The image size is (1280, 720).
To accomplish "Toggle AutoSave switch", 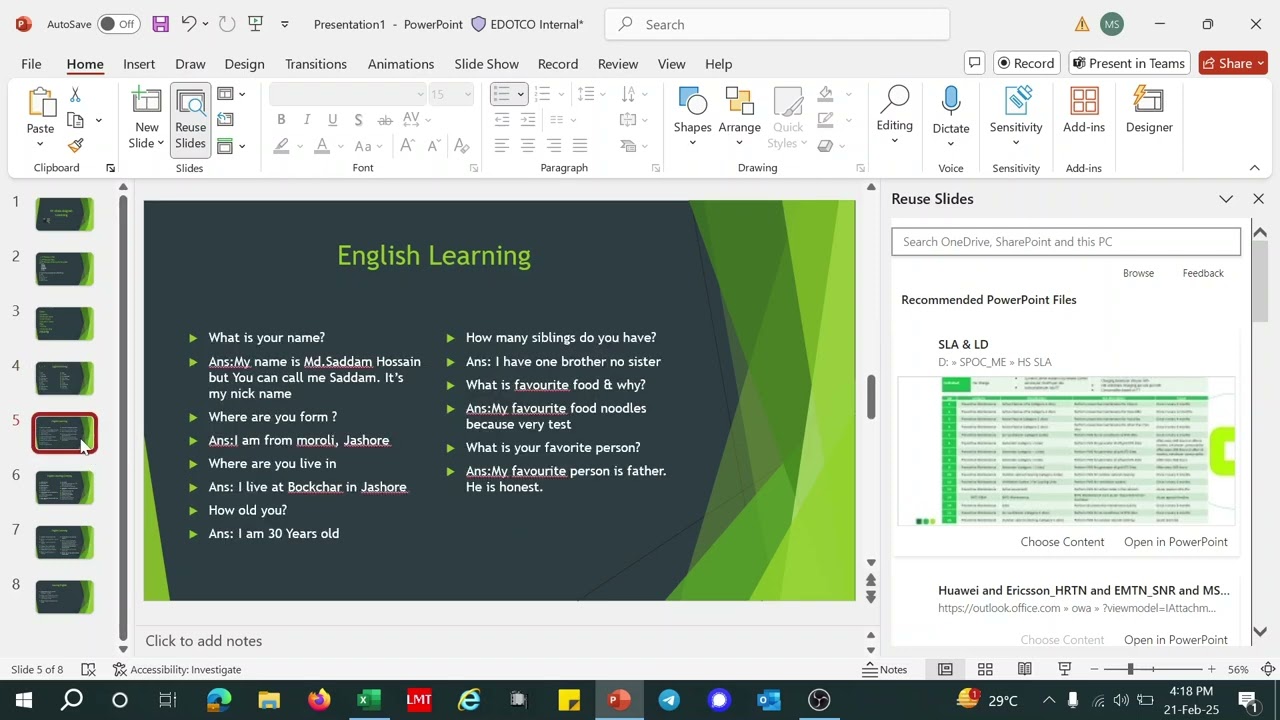I will point(117,24).
